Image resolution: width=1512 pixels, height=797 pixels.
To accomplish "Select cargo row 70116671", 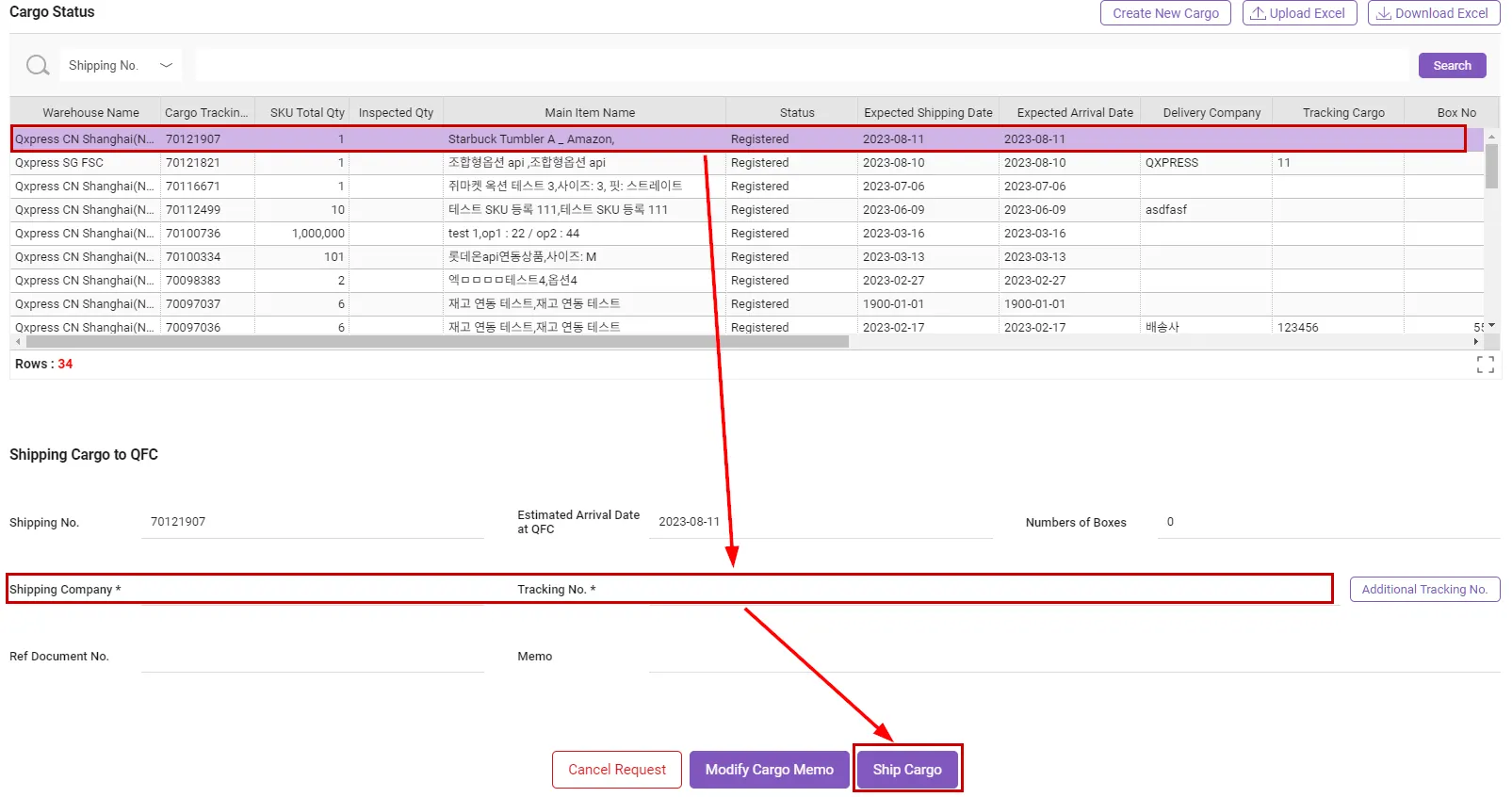I will pos(747,187).
